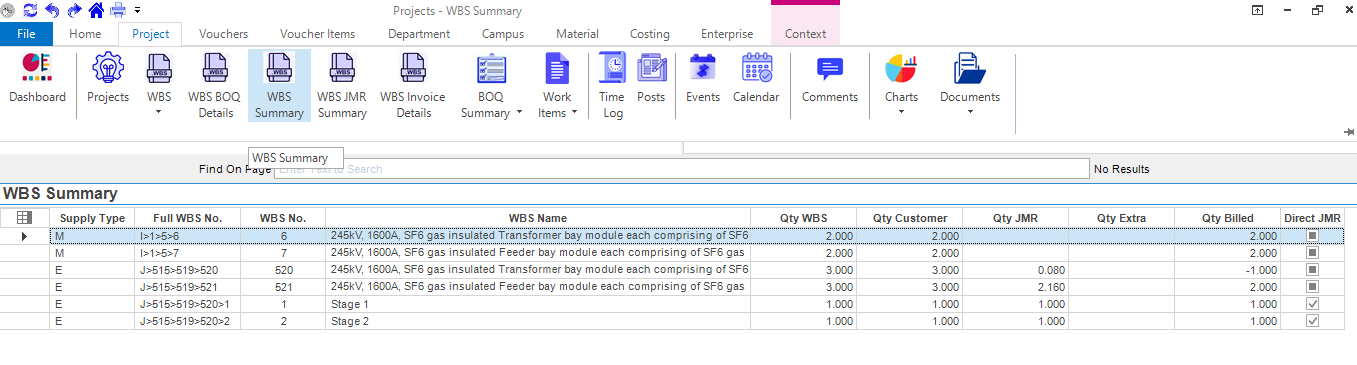Viewport: 1357px width, 365px height.
Task: Sort by the Supply Type column header
Action: [92, 218]
